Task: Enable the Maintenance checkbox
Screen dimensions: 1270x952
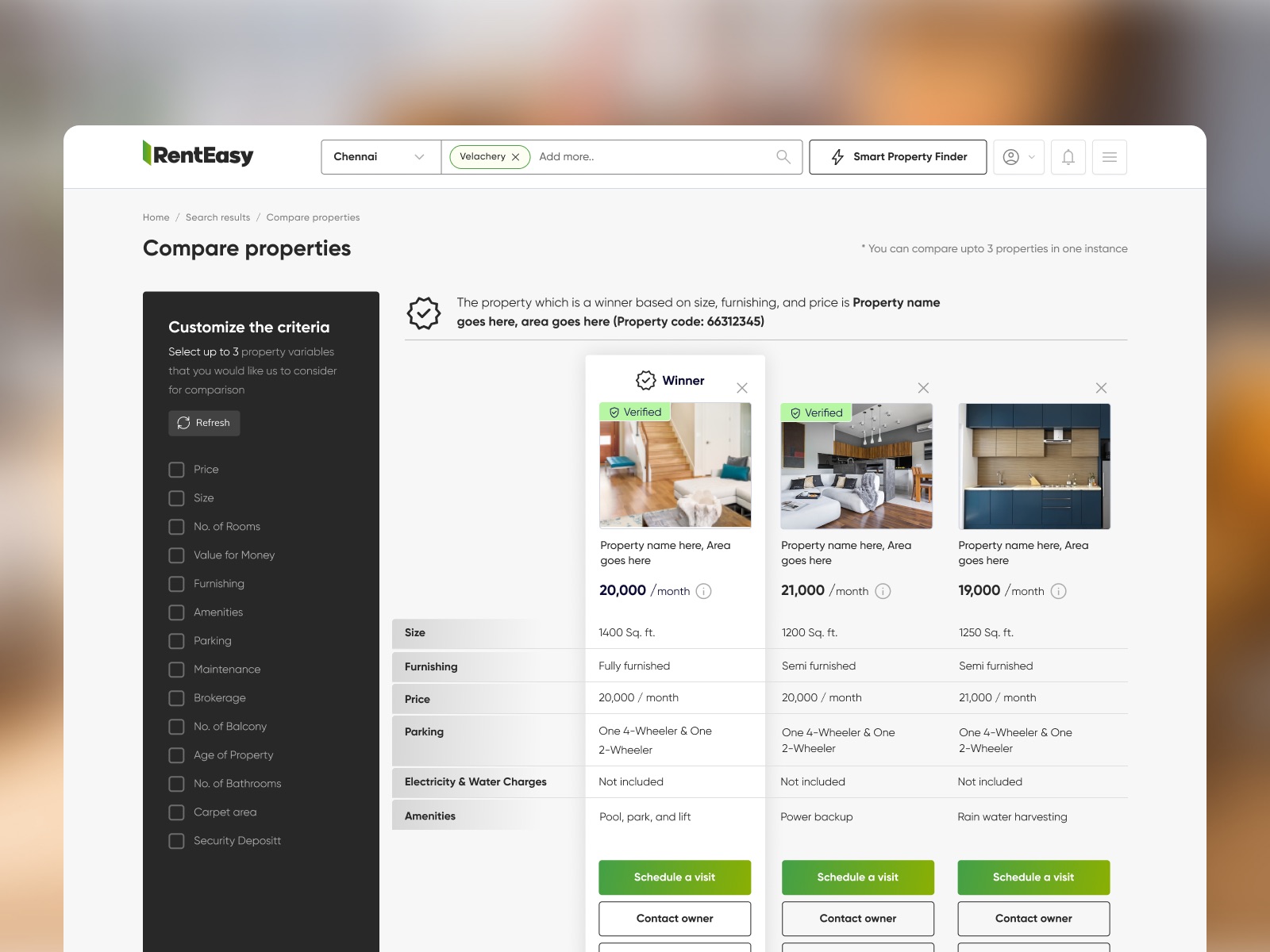Action: coord(176,670)
